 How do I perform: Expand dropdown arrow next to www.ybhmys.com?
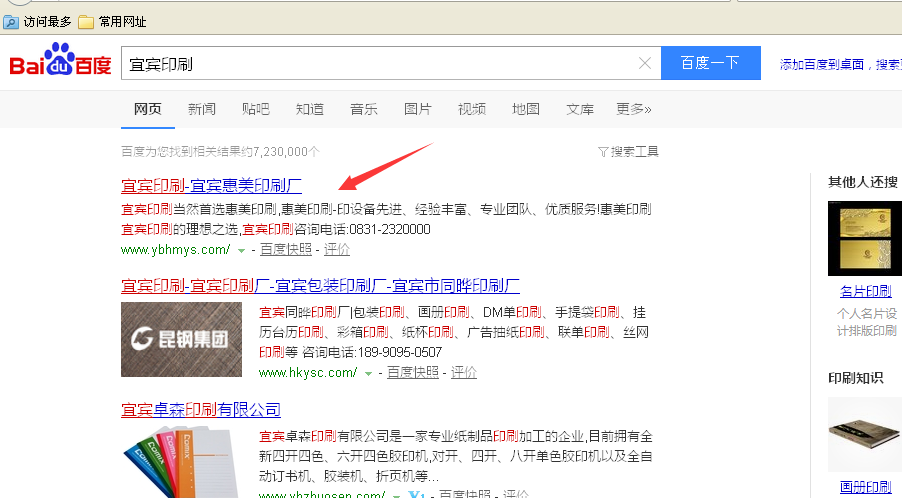click(242, 251)
